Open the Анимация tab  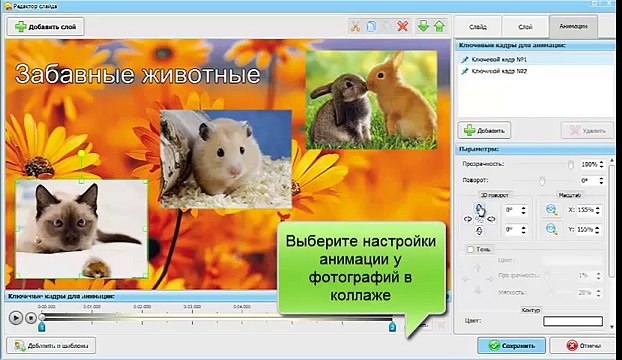[573, 26]
